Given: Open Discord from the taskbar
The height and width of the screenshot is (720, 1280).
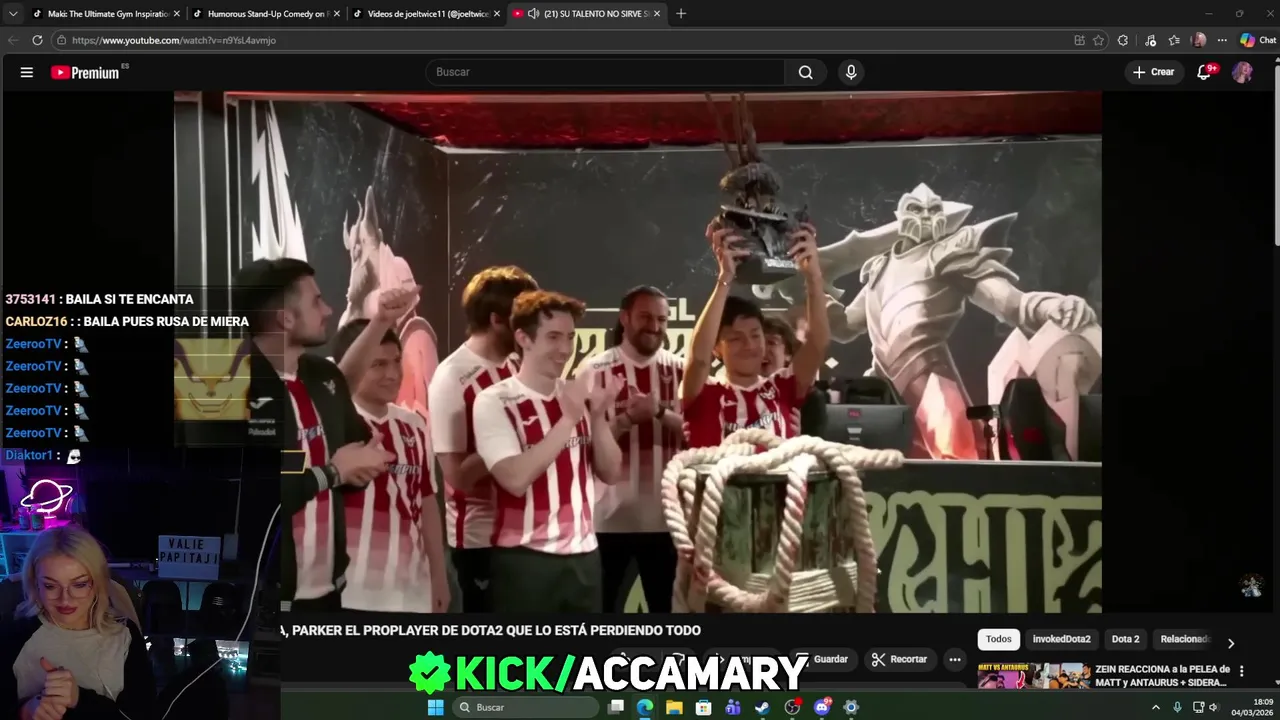Looking at the screenshot, I should 822,707.
